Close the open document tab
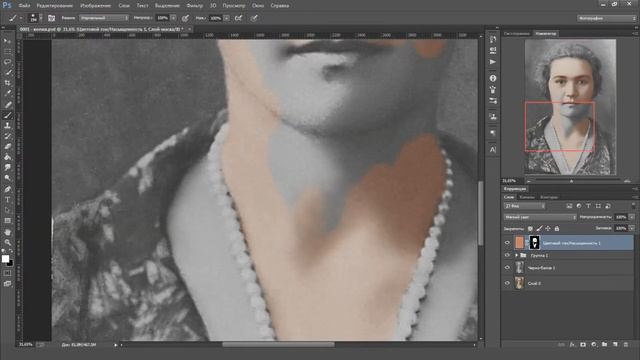The image size is (640, 360). pyautogui.click(x=189, y=29)
